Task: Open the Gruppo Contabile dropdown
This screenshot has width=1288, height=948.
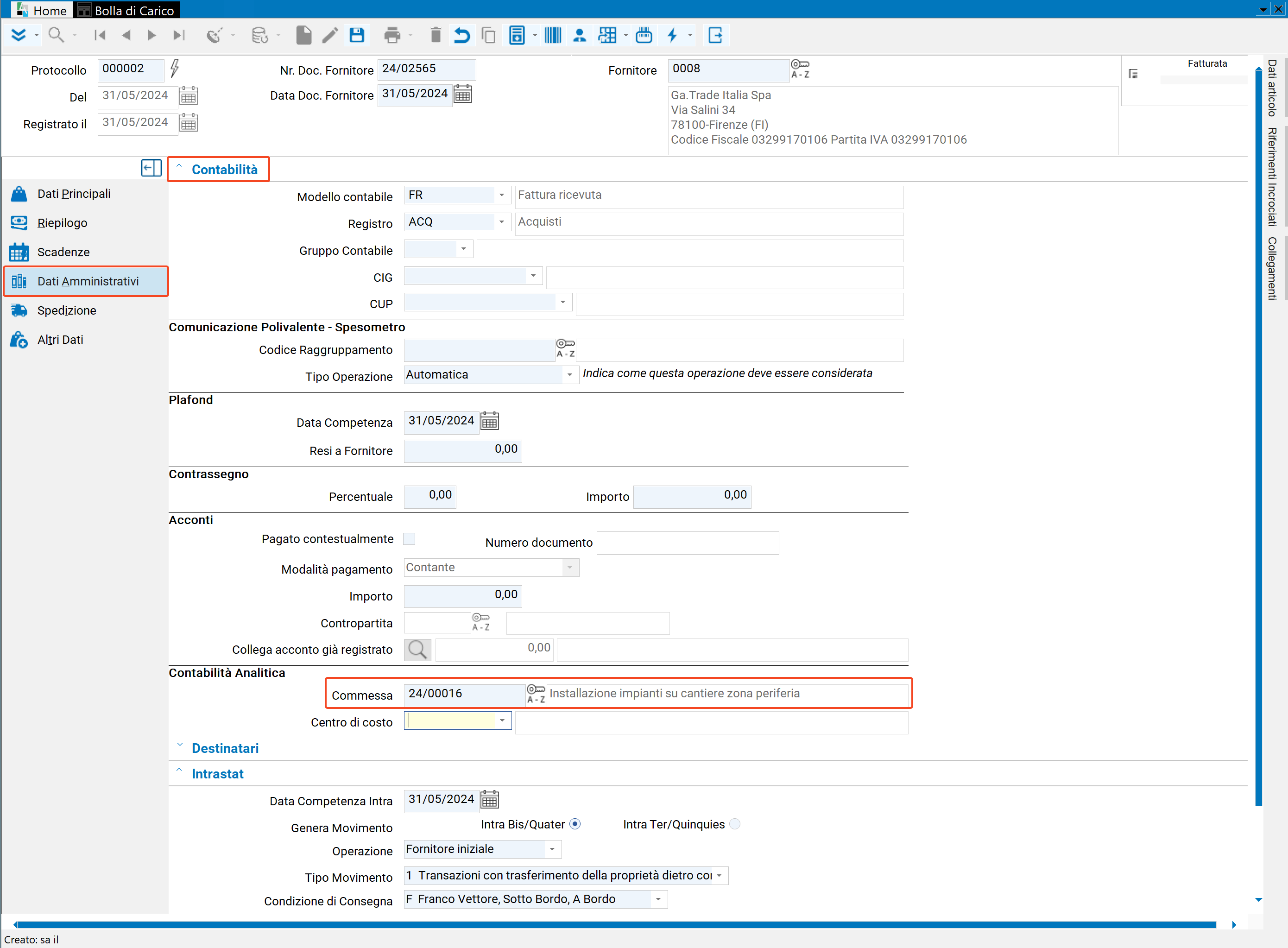Action: (x=464, y=249)
